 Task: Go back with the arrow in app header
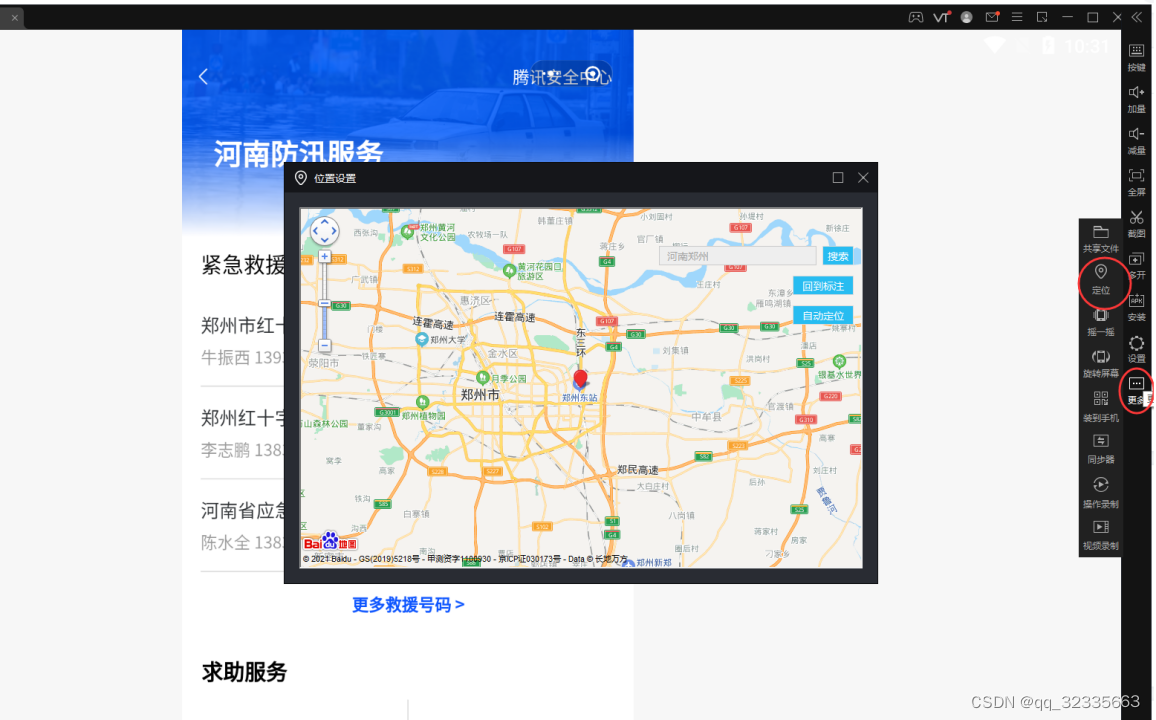[203, 77]
